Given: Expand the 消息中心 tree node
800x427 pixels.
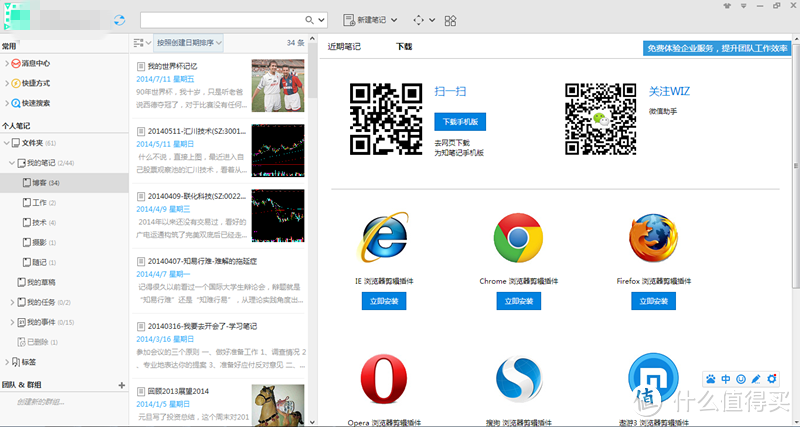Looking at the screenshot, I should pyautogui.click(x=7, y=63).
